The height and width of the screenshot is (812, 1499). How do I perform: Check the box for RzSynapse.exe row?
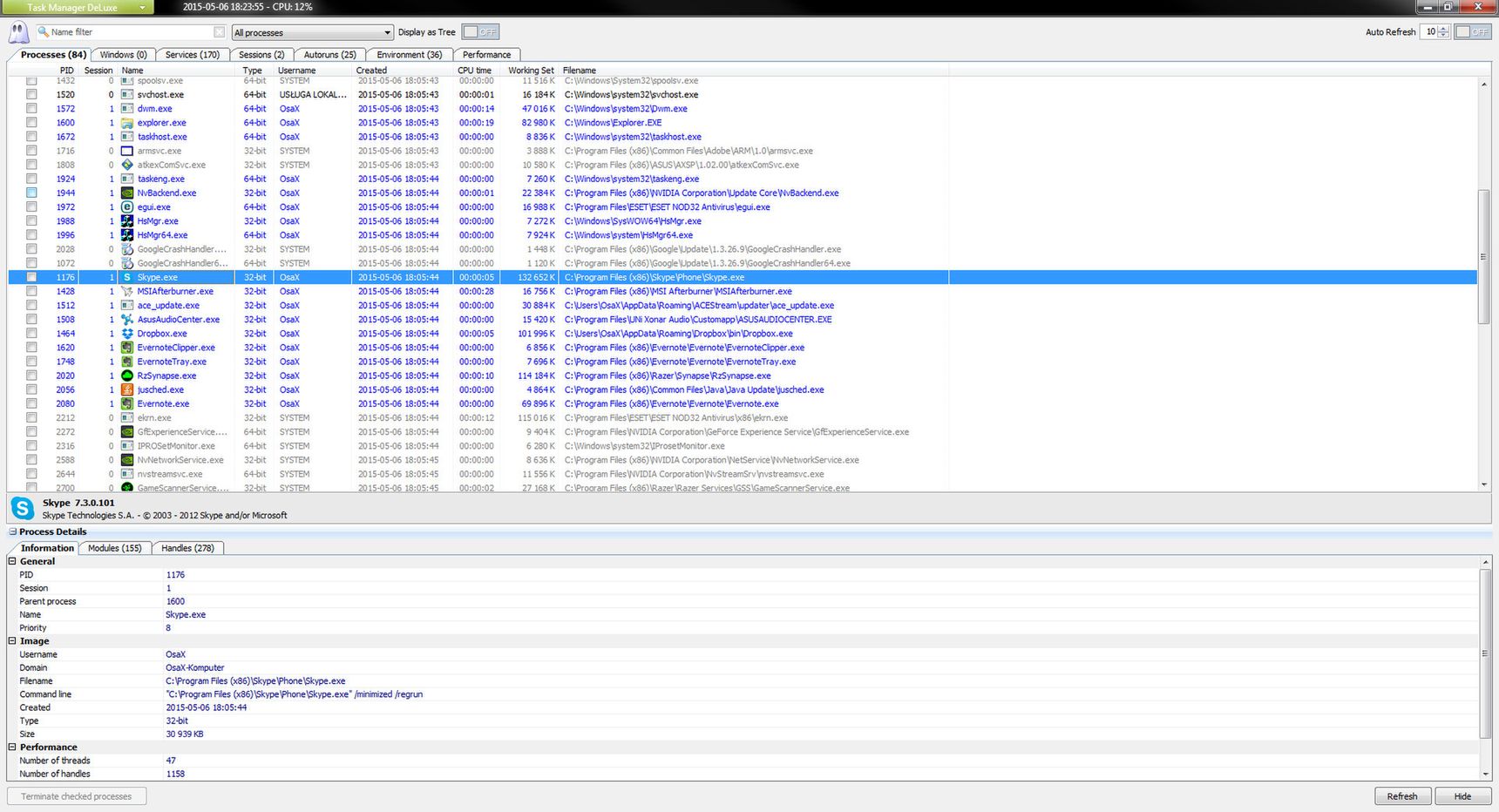click(31, 376)
